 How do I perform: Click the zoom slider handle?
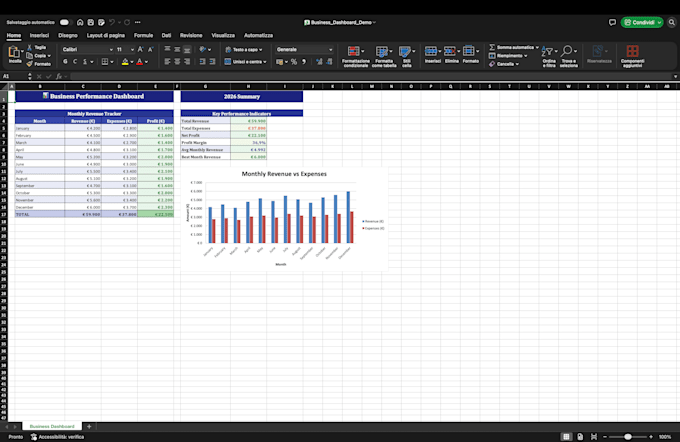coord(628,437)
